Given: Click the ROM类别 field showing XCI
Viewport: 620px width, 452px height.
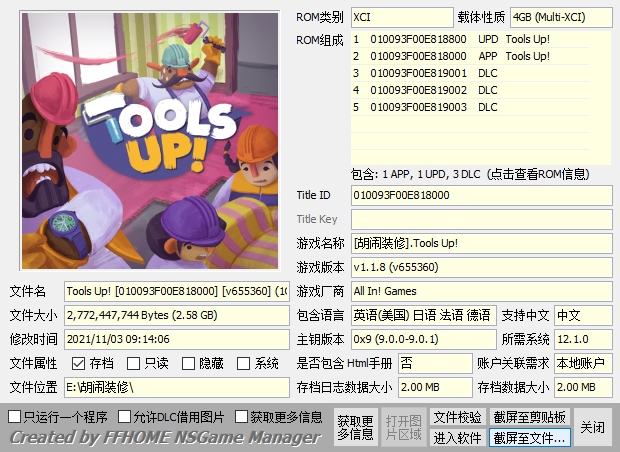Looking at the screenshot, I should coord(402,17).
